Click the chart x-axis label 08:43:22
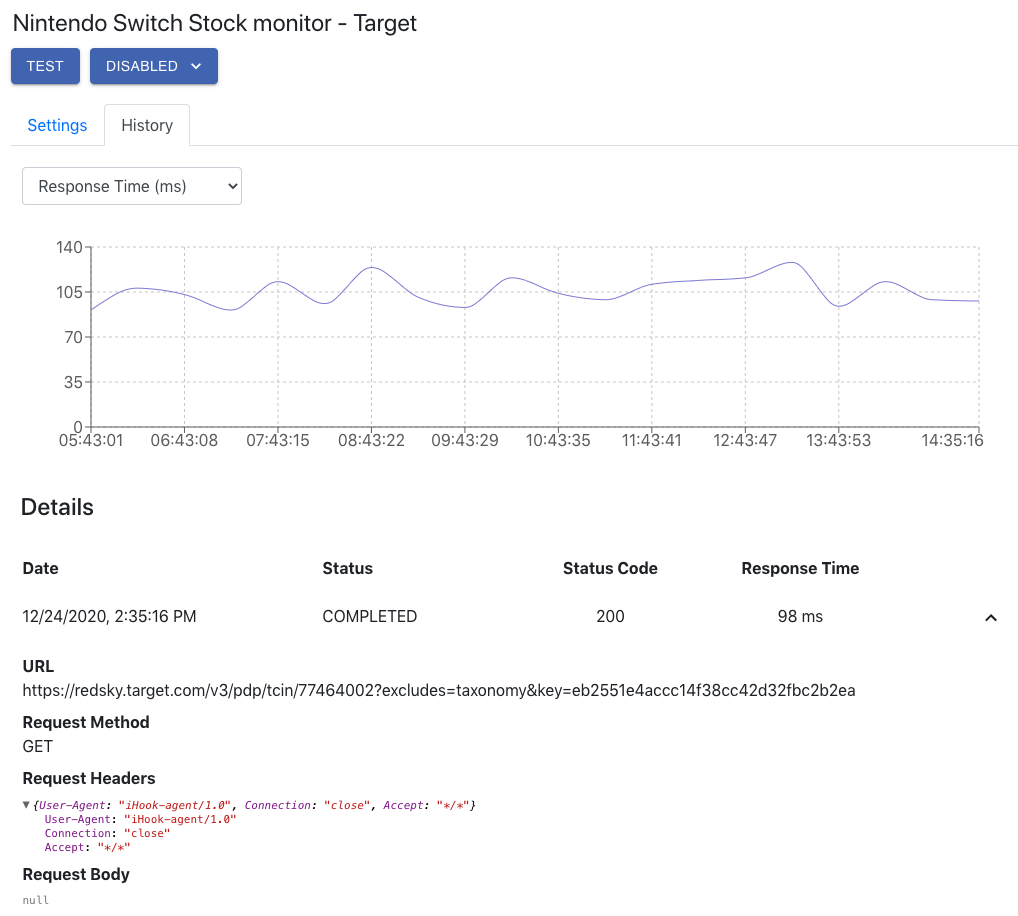The height and width of the screenshot is (916, 1018). pyautogui.click(x=371, y=441)
